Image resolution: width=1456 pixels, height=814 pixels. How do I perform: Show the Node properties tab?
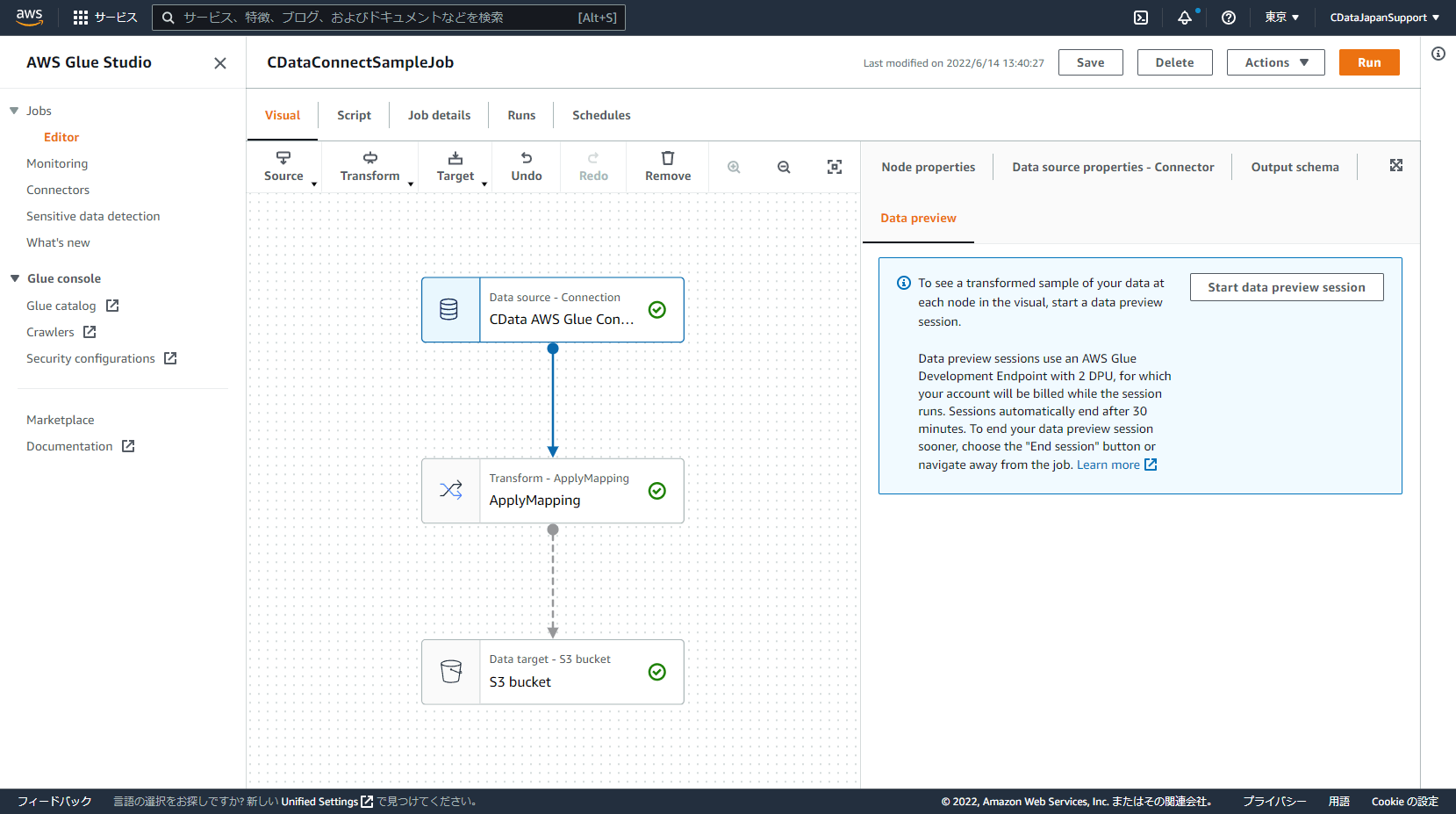pyautogui.click(x=929, y=167)
